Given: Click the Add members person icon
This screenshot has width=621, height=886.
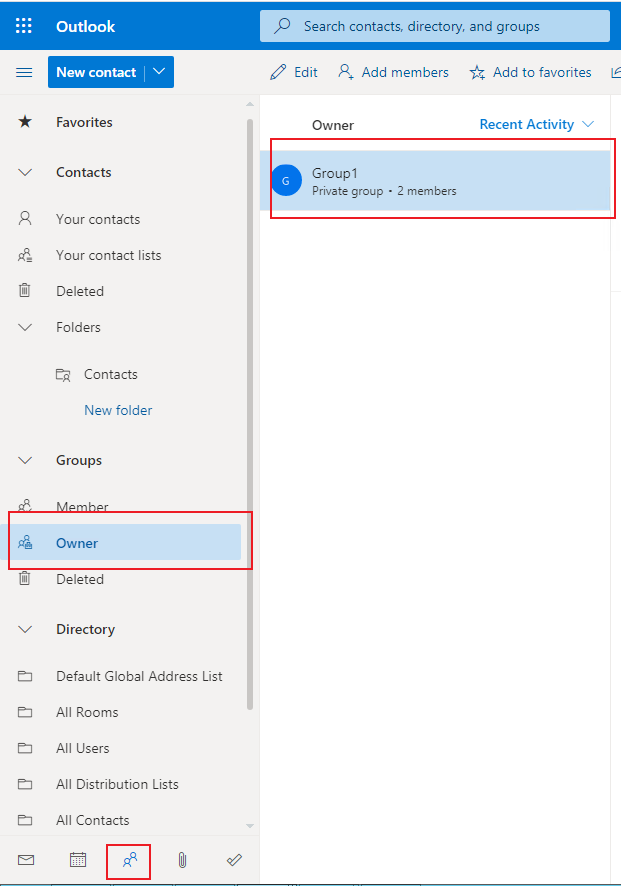Looking at the screenshot, I should [x=346, y=72].
